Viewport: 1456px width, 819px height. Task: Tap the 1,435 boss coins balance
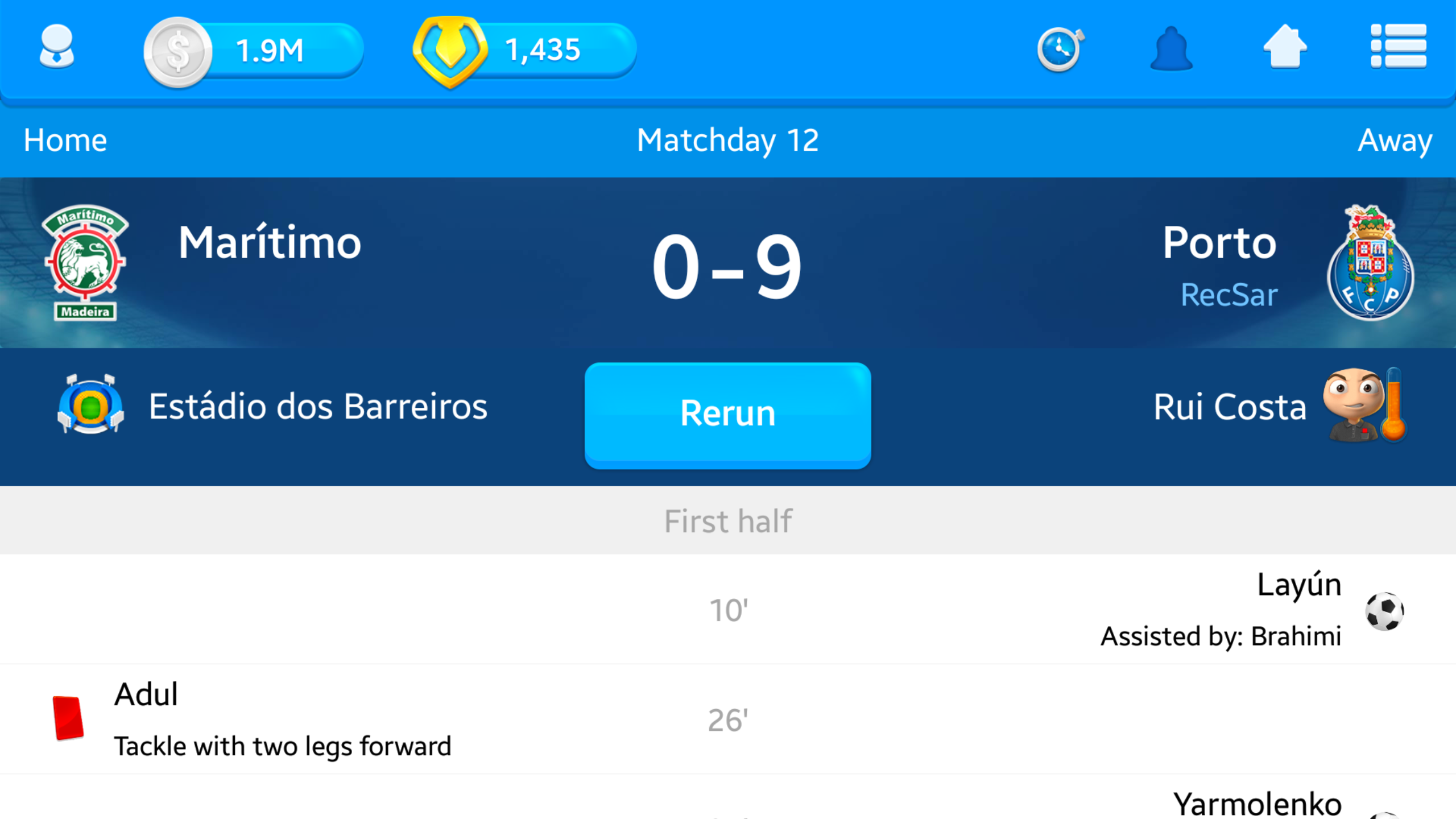click(543, 50)
